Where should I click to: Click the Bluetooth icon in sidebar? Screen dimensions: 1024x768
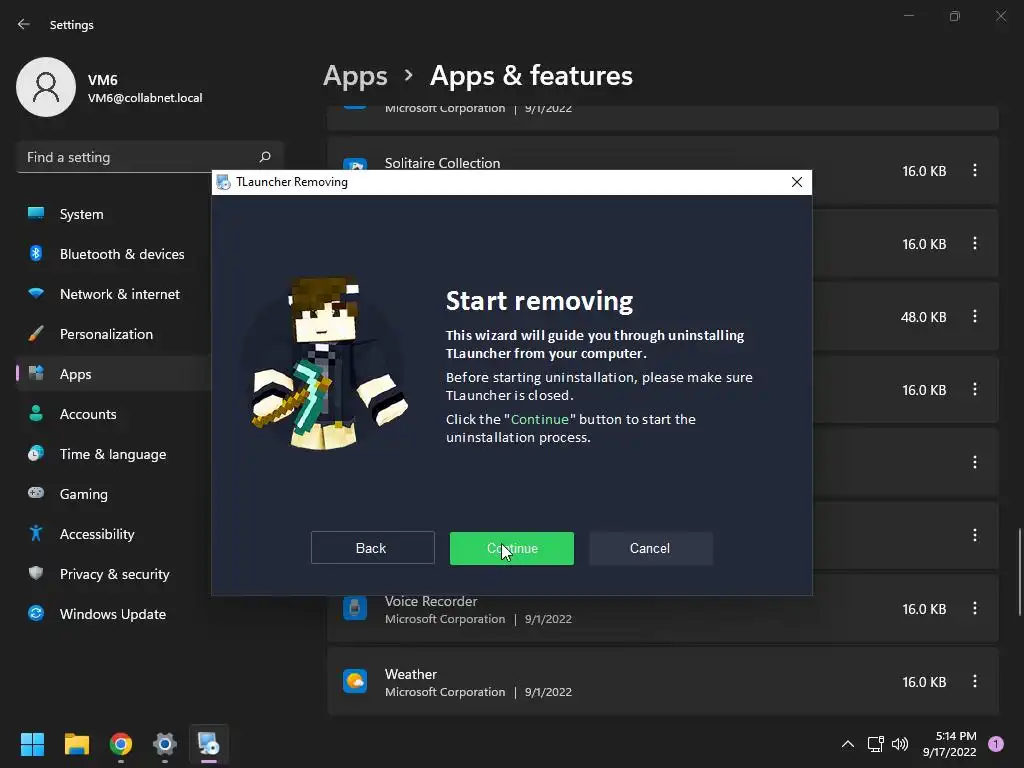click(36, 253)
